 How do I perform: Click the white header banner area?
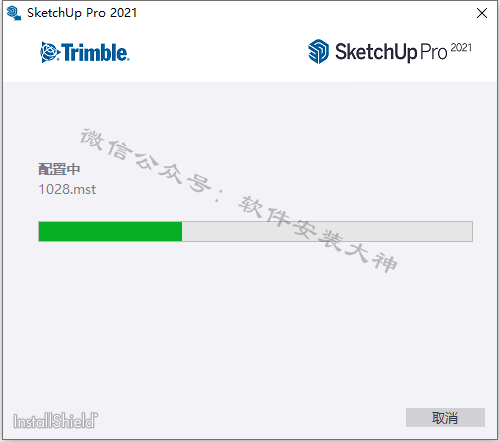tap(250, 53)
